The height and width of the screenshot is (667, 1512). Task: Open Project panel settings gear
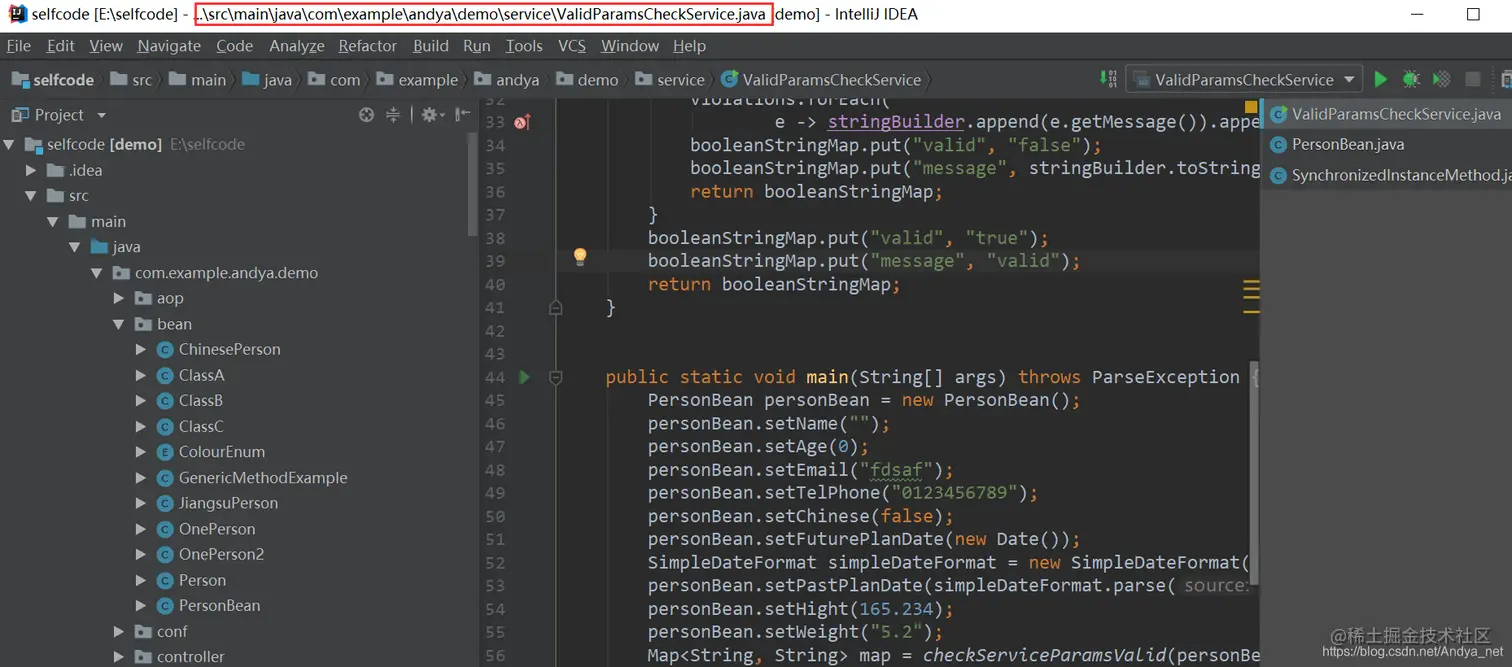pyautogui.click(x=431, y=115)
